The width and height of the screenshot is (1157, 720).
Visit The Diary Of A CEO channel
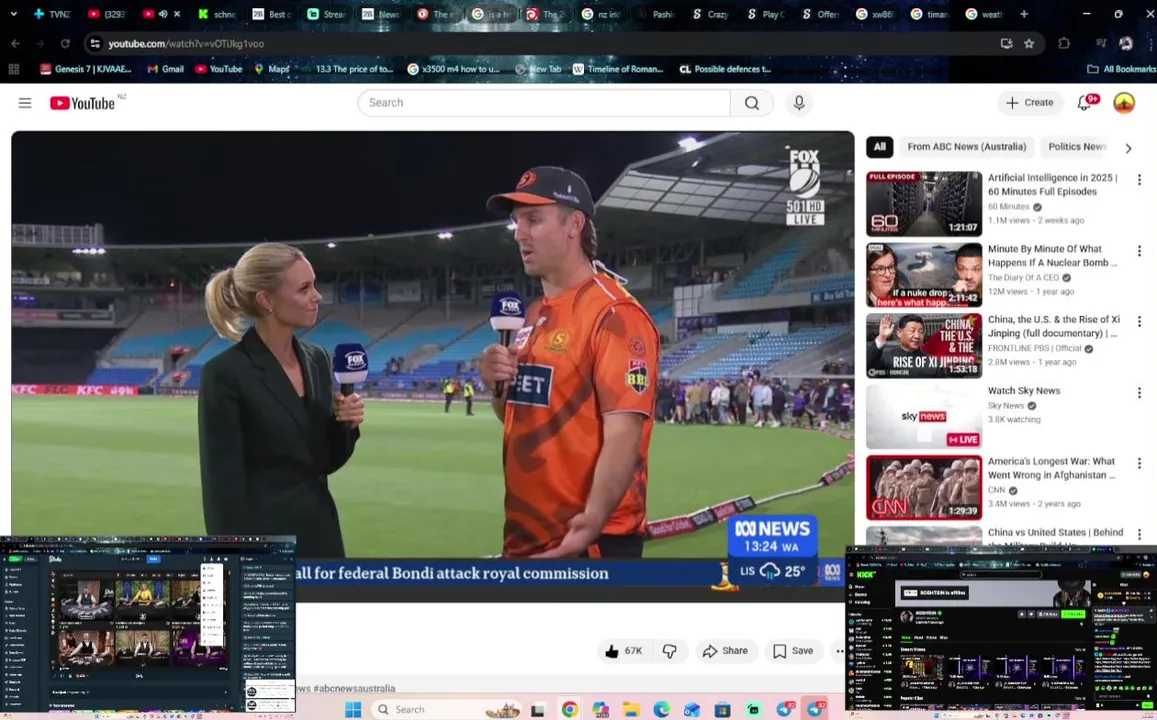point(1023,278)
